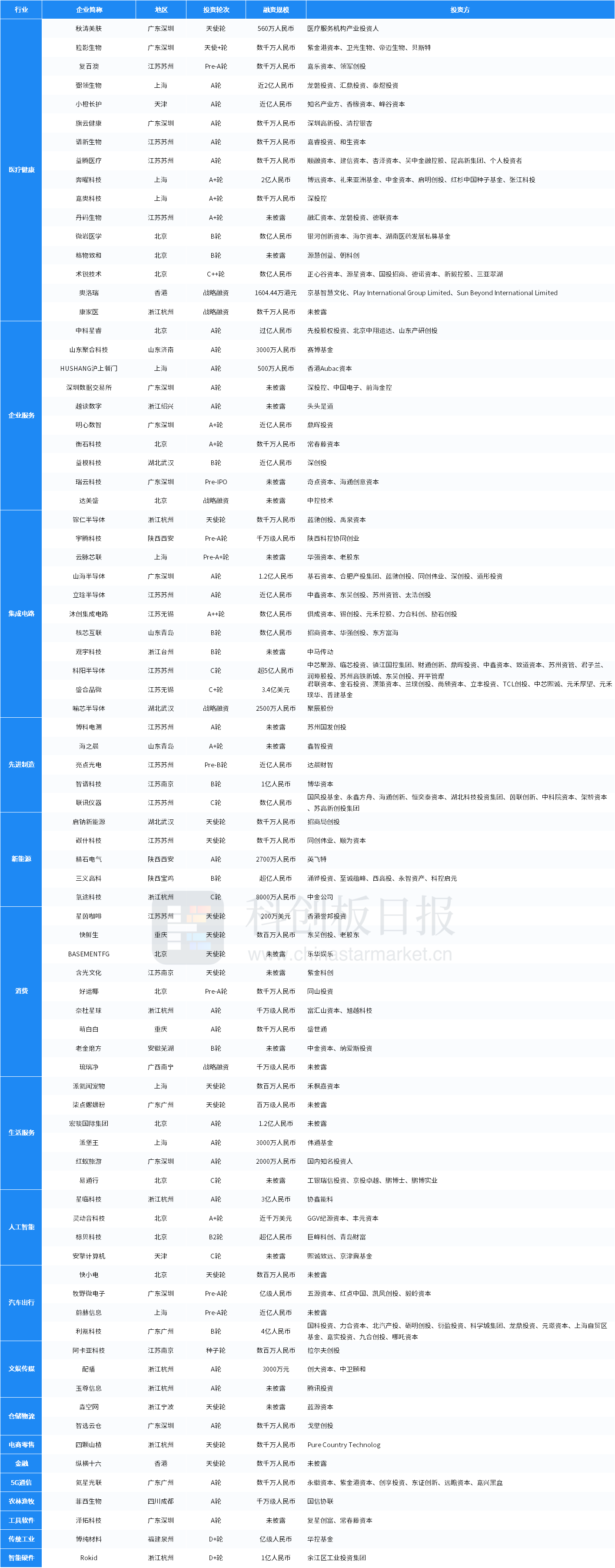Click investor text 医疗服务机构产业投资人
The width and height of the screenshot is (615, 1568).
[342, 29]
